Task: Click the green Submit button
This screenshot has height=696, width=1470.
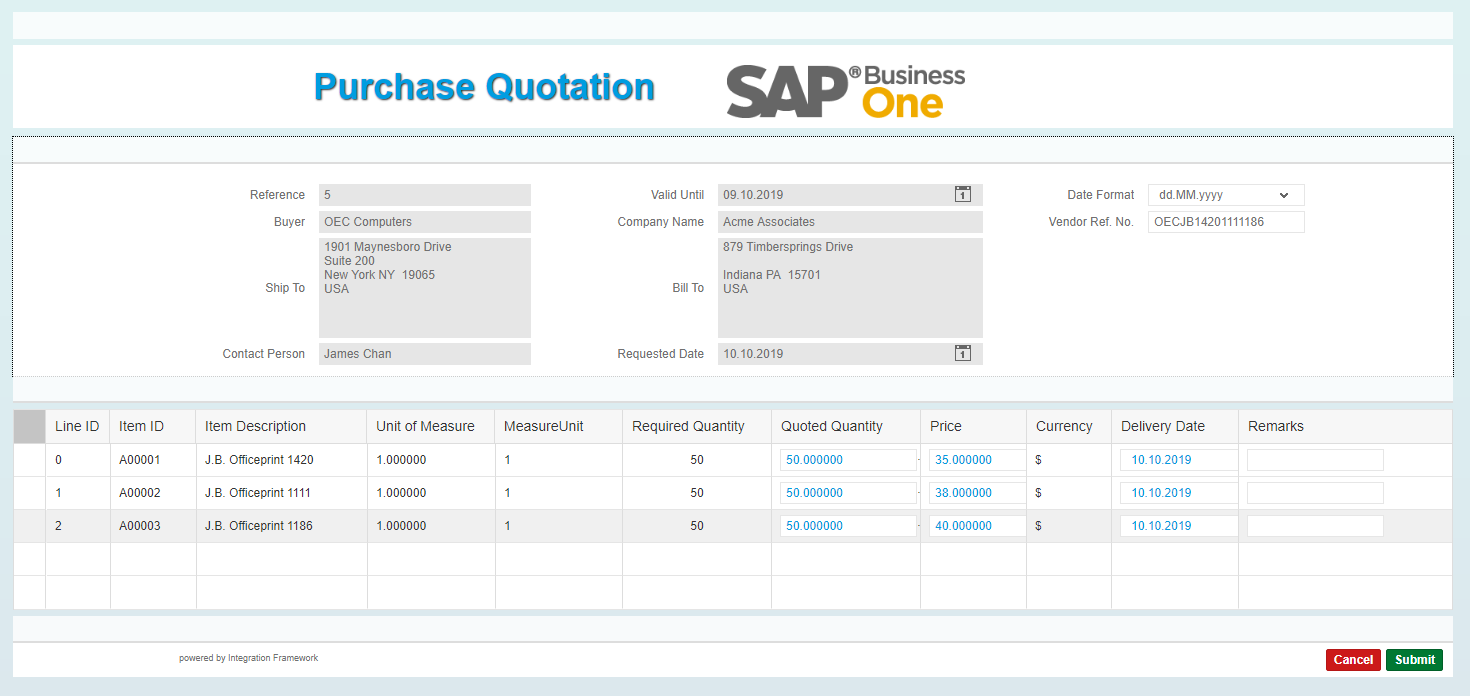Action: click(1414, 660)
